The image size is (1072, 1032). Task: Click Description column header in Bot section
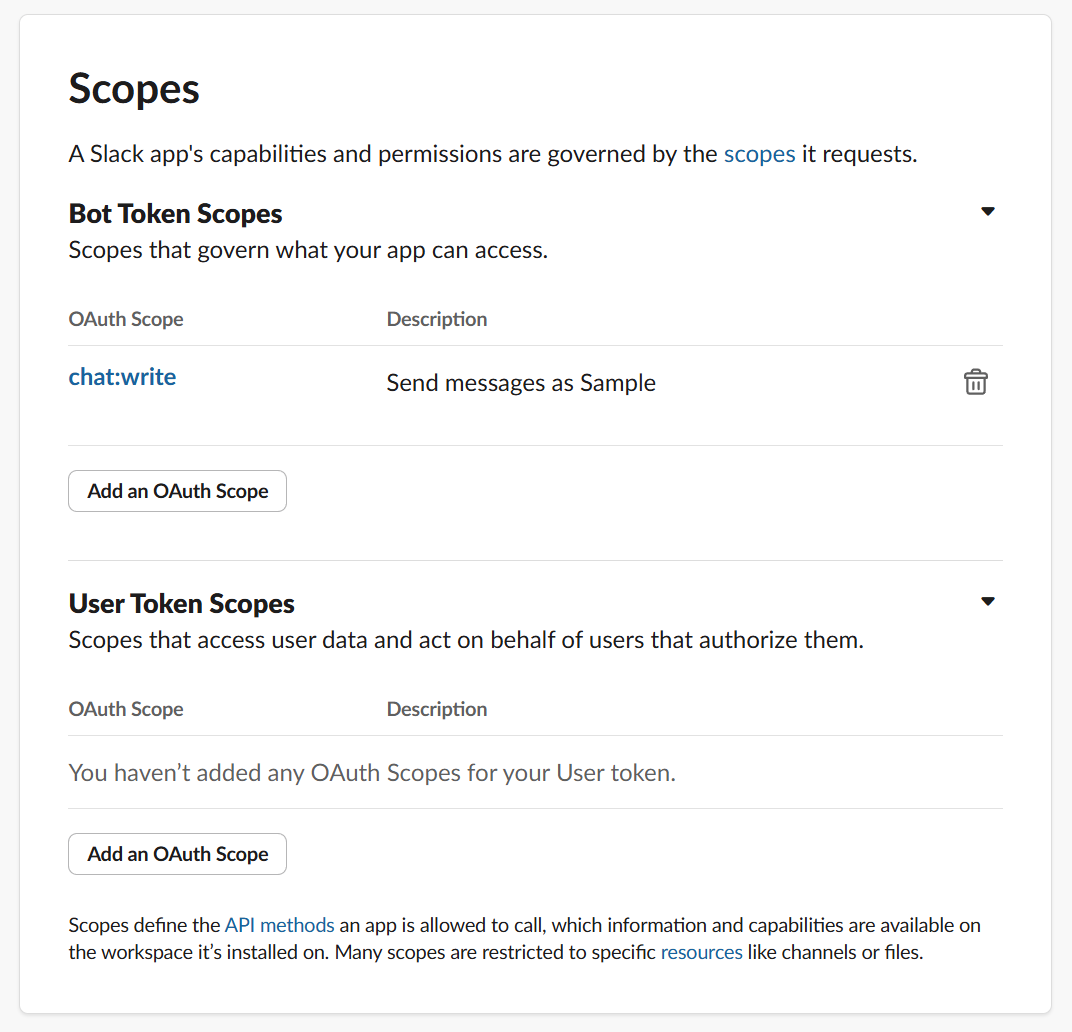[437, 319]
